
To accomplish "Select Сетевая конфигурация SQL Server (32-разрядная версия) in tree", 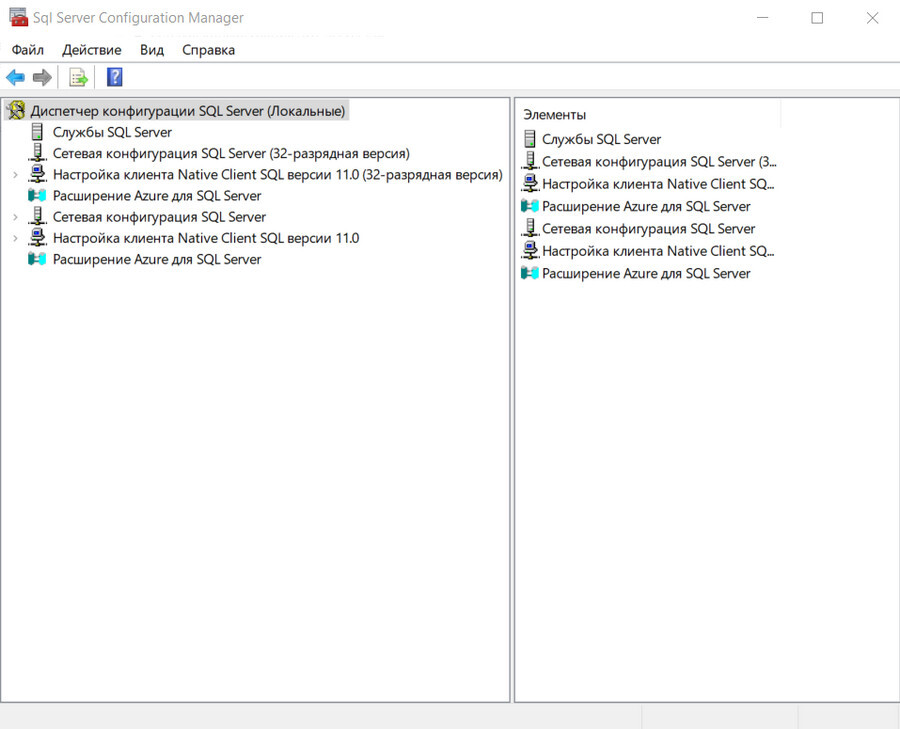I will 231,153.
